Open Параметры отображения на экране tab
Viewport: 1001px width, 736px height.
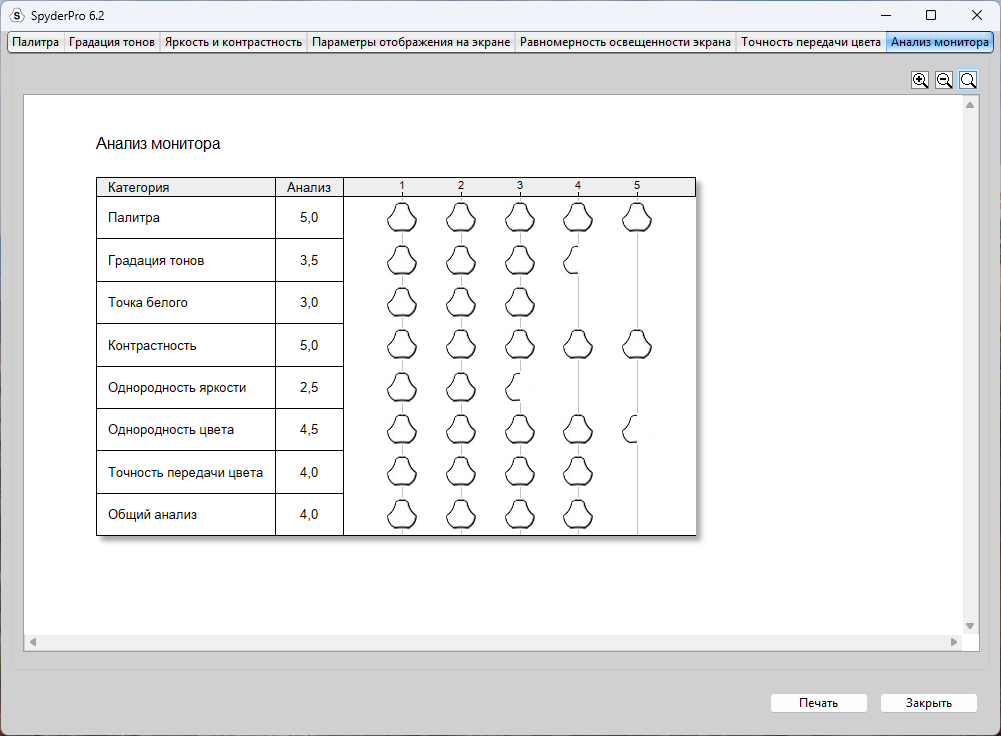pos(410,42)
